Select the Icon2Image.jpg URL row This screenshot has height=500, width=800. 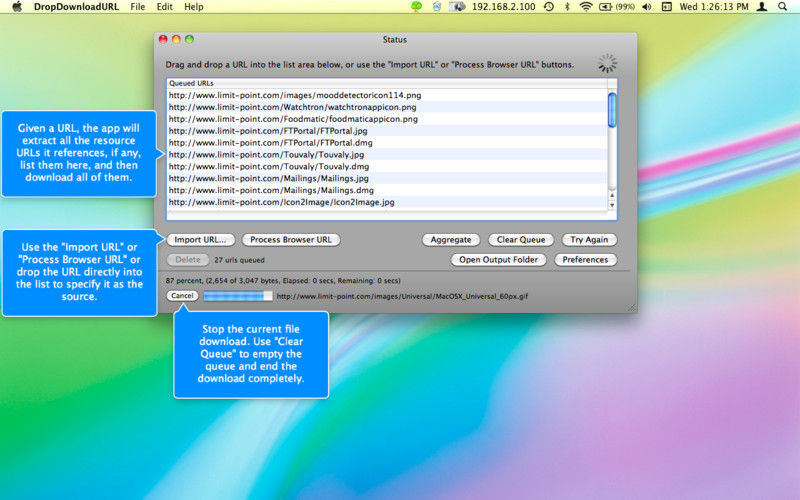click(387, 203)
